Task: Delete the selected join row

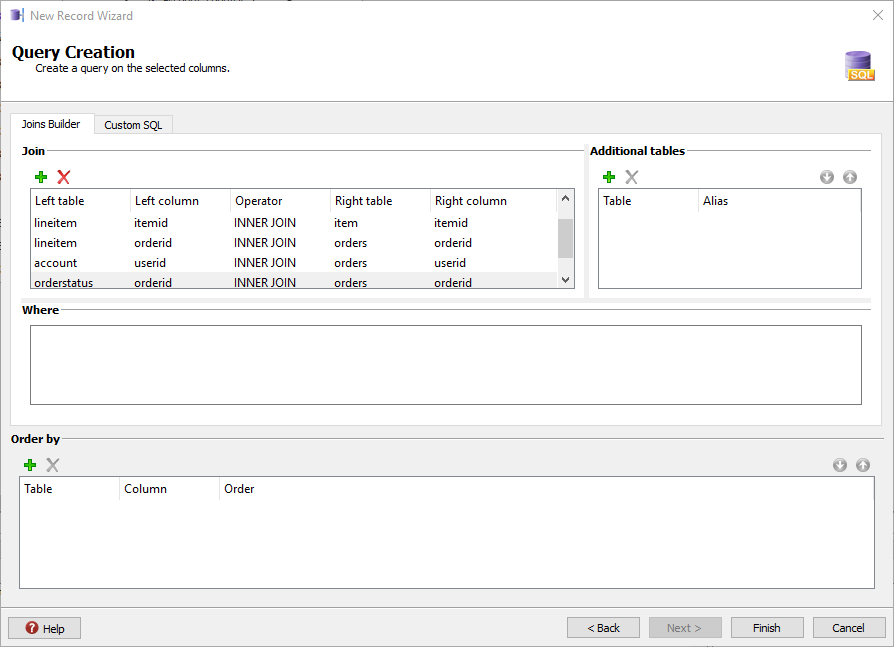Action: pyautogui.click(x=62, y=177)
